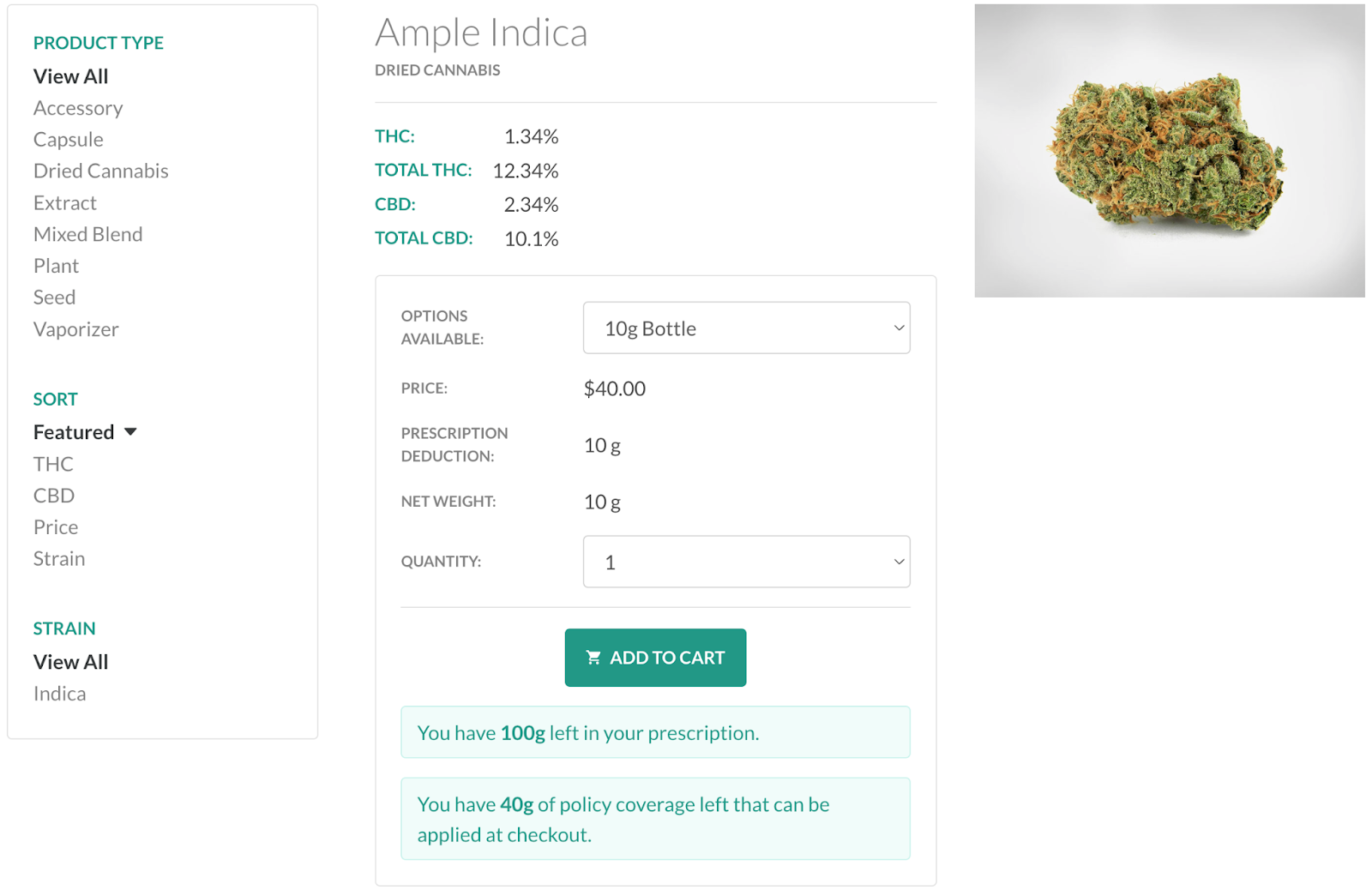Filter product type by Capsule

69,140
